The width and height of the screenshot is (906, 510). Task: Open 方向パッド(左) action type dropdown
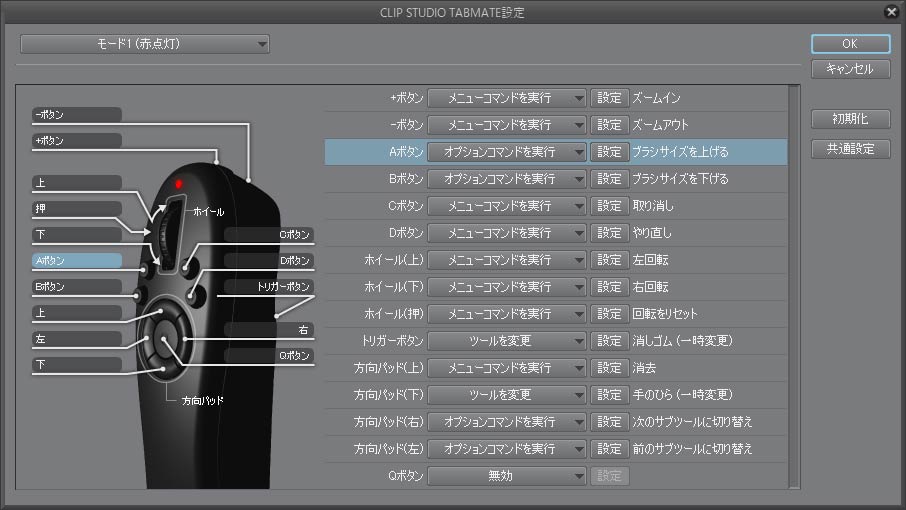click(x=507, y=449)
